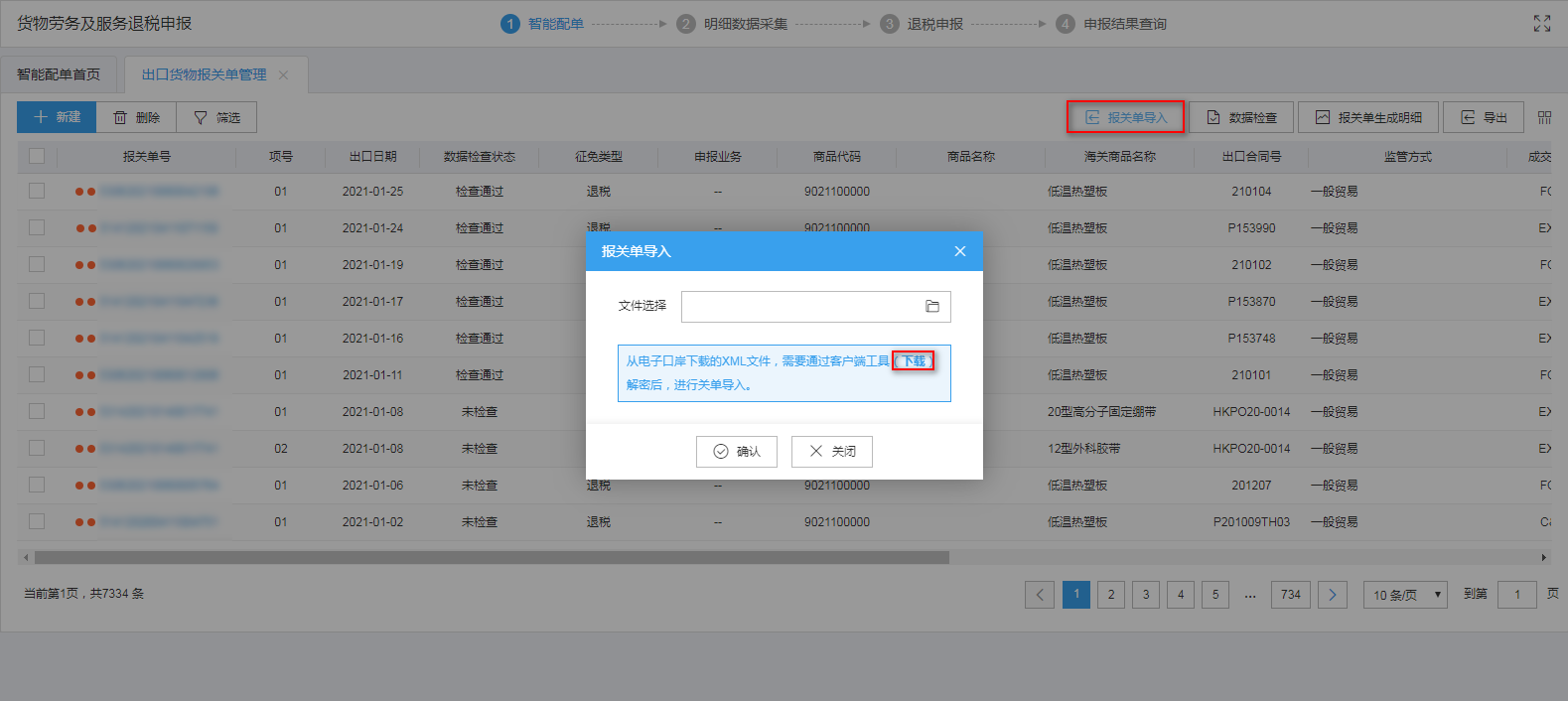Click scrollbar right arrow
This screenshot has width=1568, height=701.
pos(1543,558)
